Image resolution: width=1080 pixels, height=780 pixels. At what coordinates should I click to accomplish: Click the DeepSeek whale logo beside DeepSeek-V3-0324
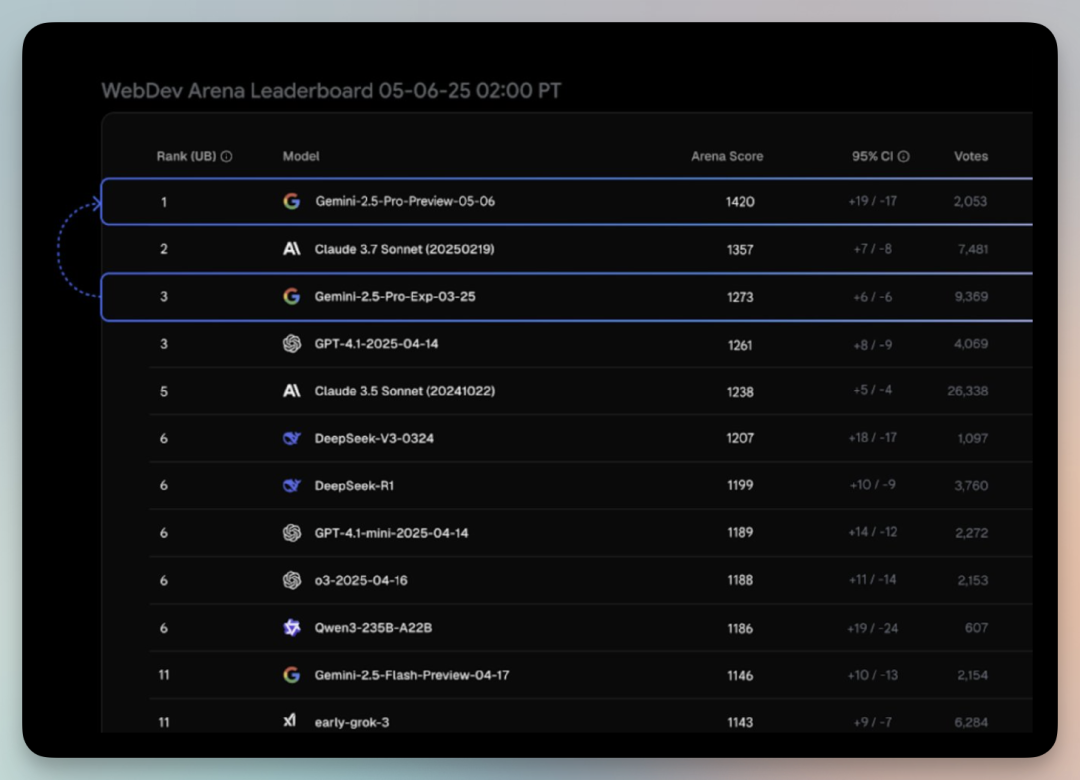pos(291,438)
